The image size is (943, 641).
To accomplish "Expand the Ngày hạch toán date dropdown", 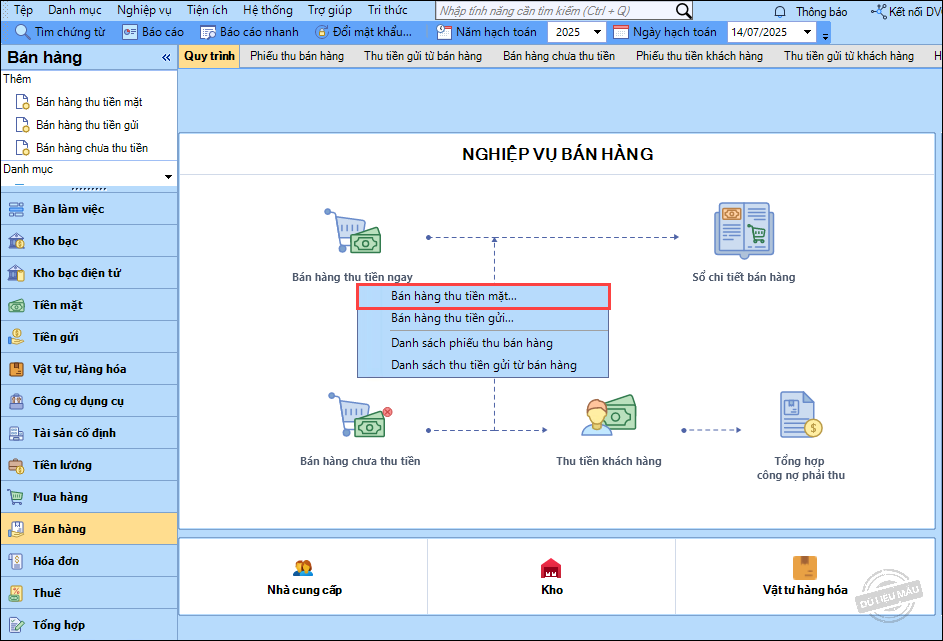I will pyautogui.click(x=808, y=32).
